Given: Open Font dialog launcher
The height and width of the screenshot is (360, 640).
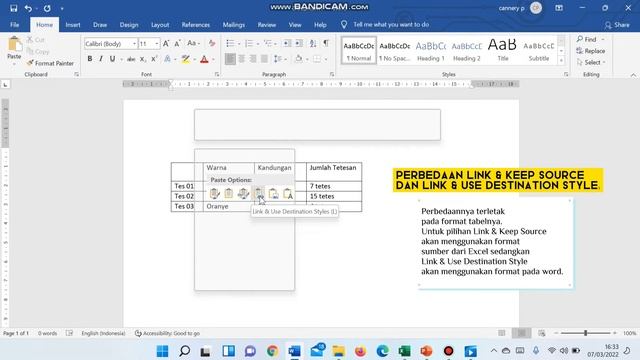Looking at the screenshot, I should (x=217, y=74).
